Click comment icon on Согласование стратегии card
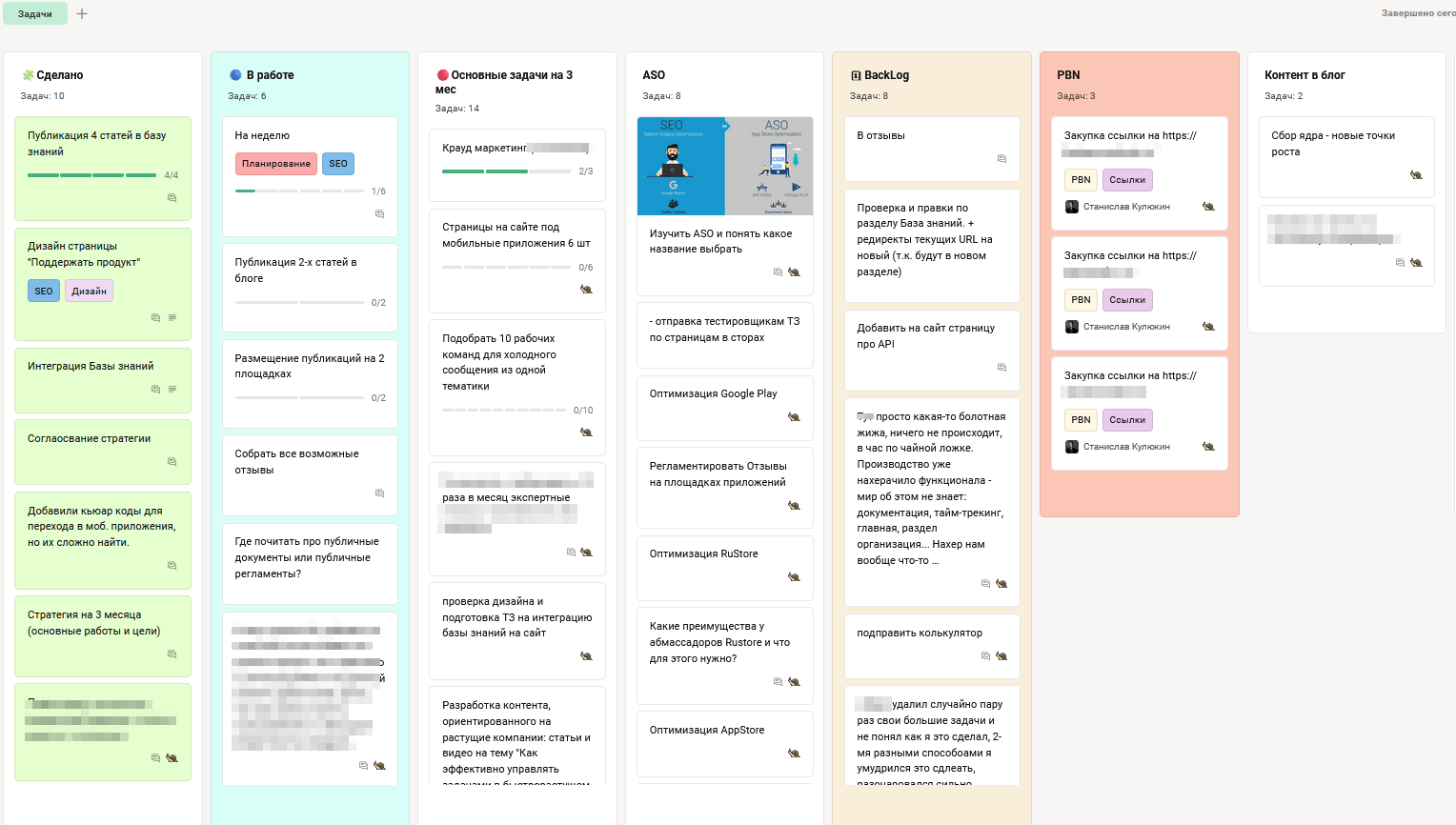The width and height of the screenshot is (1456, 825). (x=172, y=462)
